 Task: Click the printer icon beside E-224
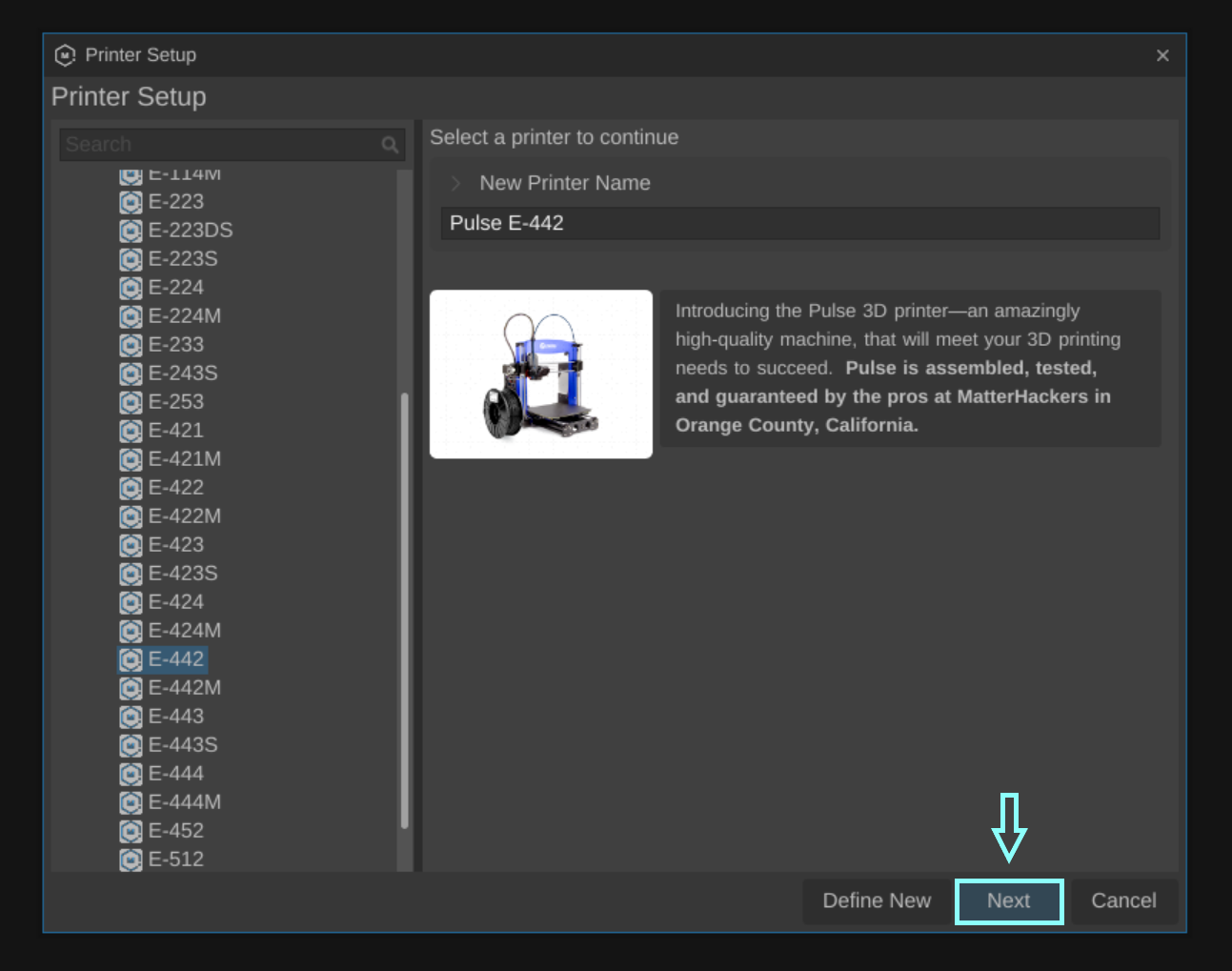point(131,288)
